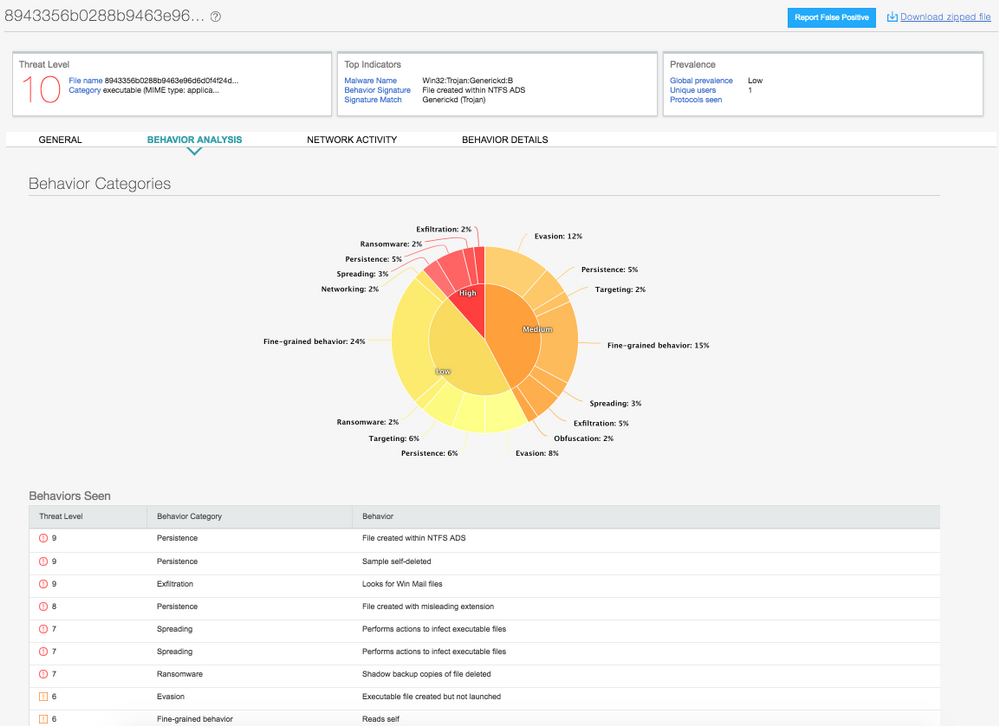Click the Behavior Category column header

coord(189,517)
